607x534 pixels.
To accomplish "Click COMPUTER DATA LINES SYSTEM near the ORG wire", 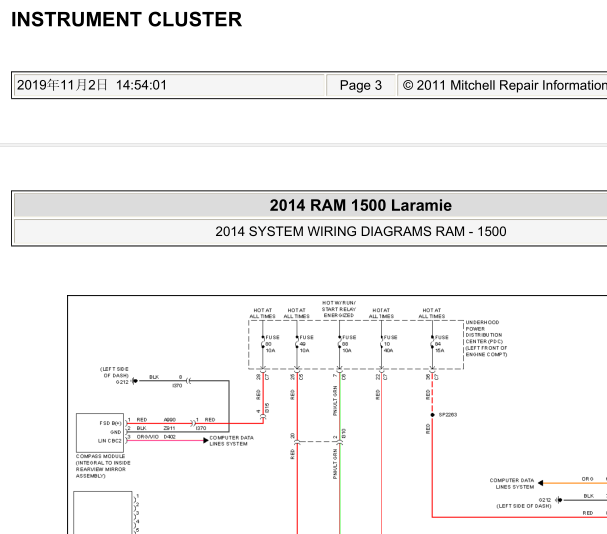I will [512, 483].
